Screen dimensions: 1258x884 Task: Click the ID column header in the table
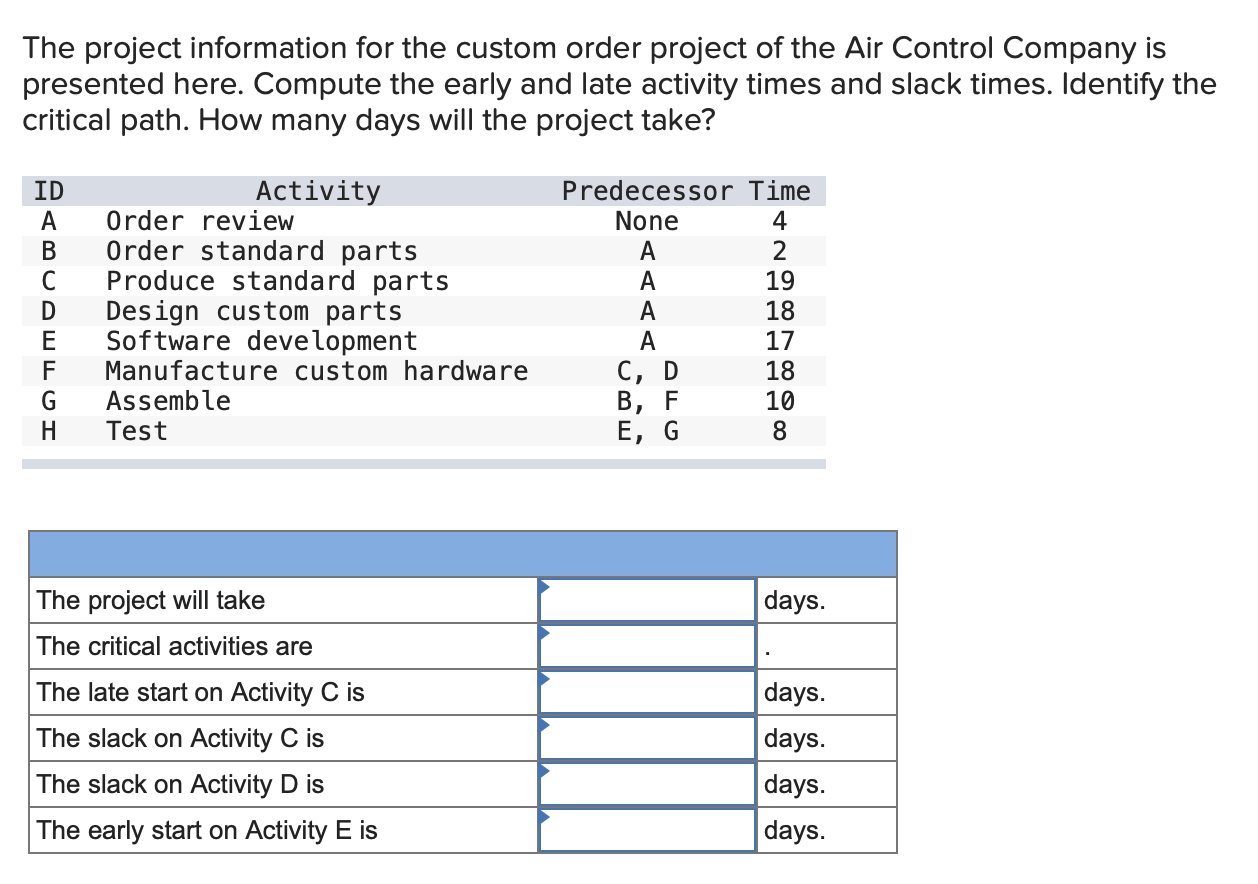pos(48,190)
